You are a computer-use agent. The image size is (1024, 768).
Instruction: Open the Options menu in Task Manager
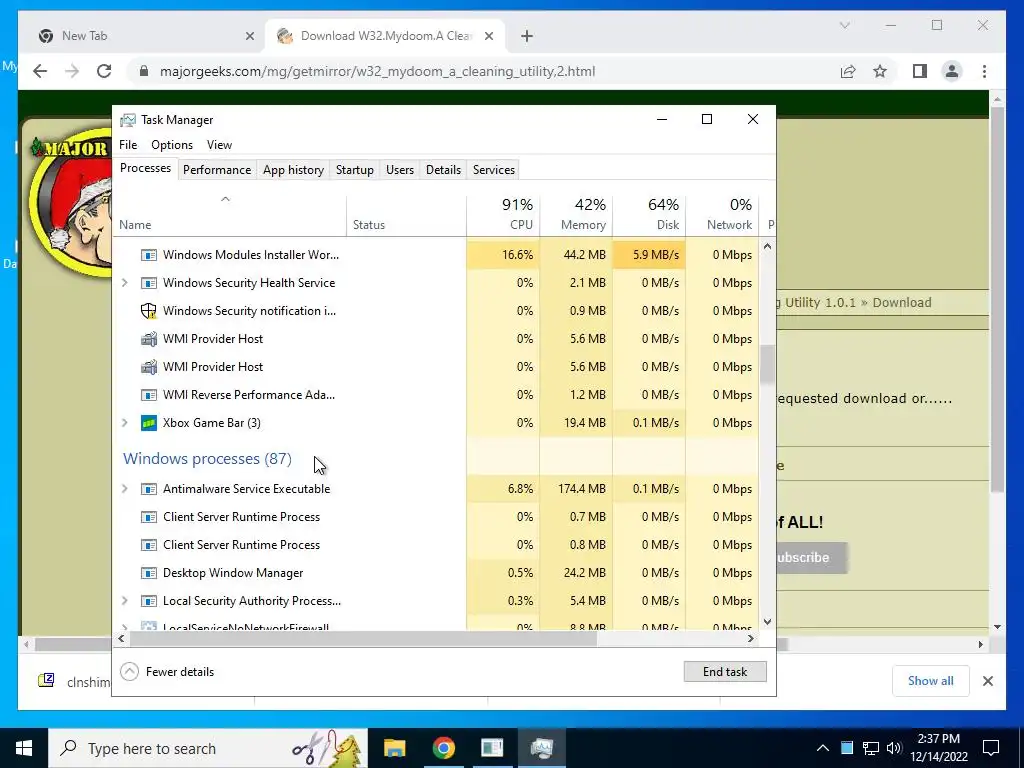pos(172,145)
